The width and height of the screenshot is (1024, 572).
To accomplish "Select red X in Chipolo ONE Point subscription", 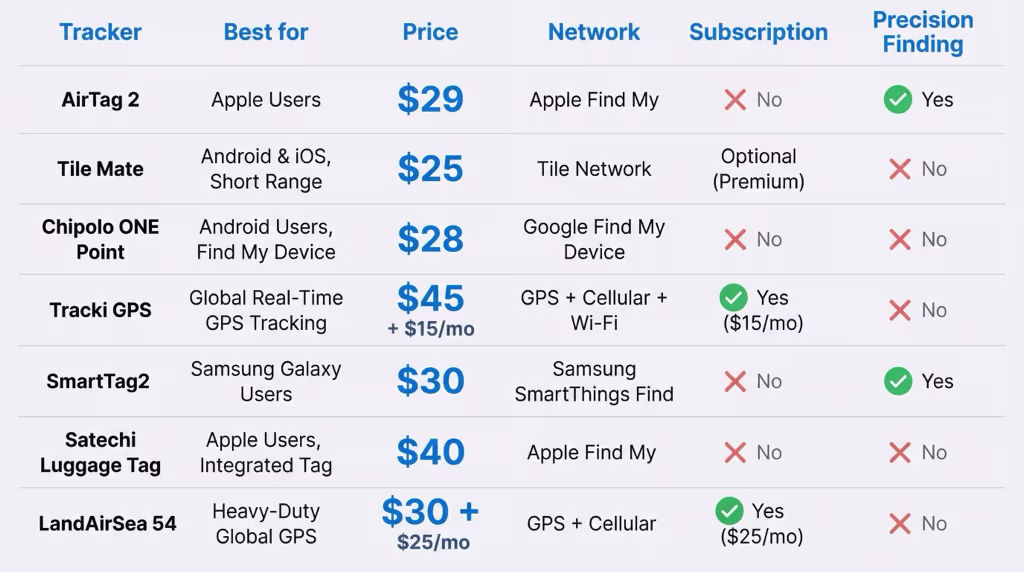I will click(735, 240).
